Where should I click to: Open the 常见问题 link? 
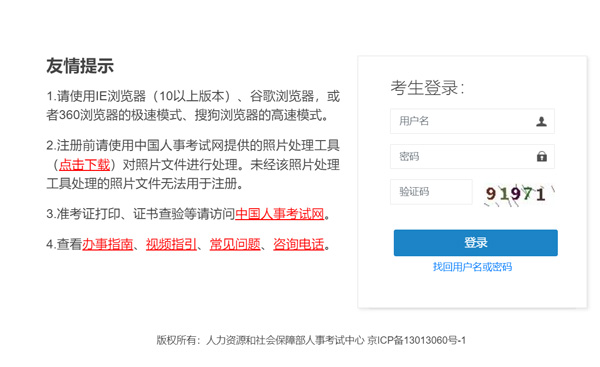235,244
